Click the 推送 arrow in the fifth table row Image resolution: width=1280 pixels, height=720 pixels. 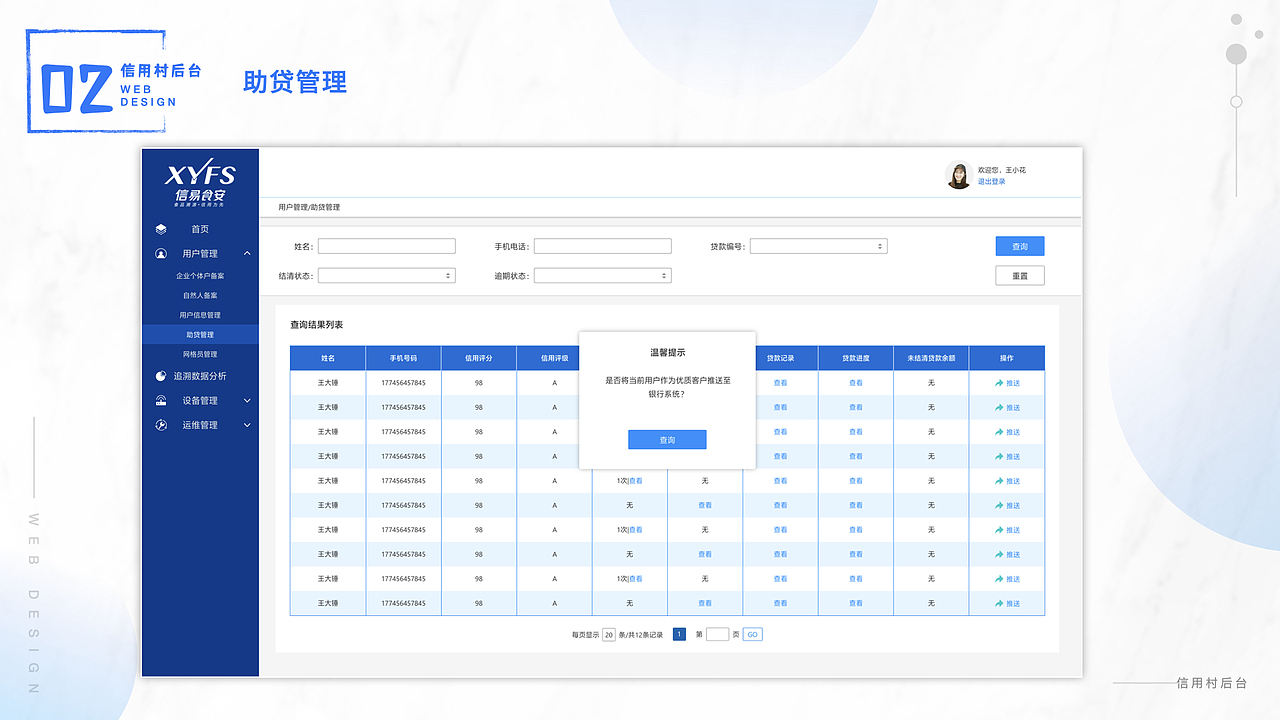tap(999, 481)
